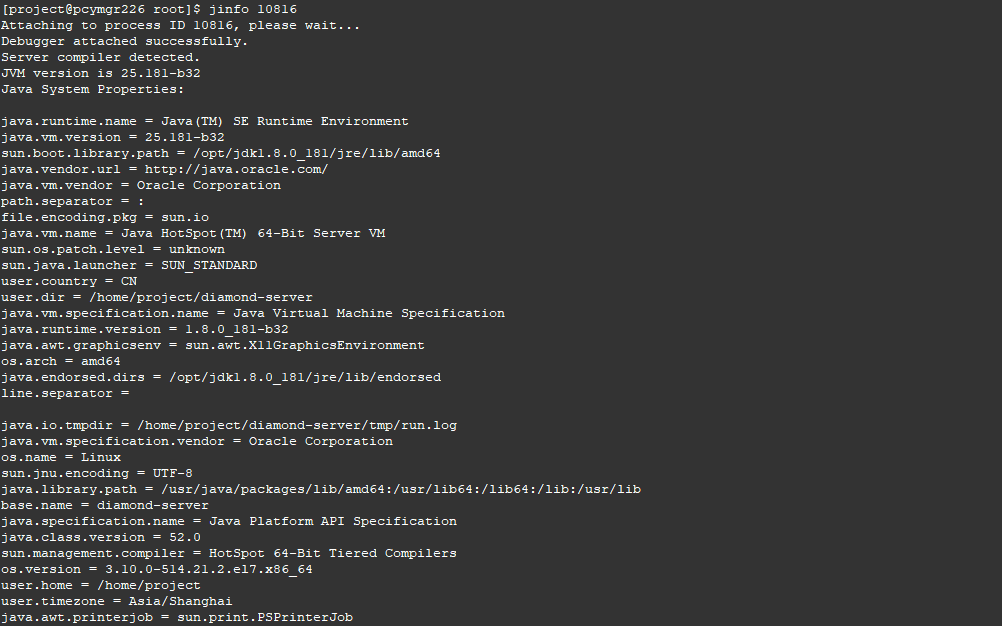The image size is (1002, 626).
Task: Click the java.endorsed.dirs path line
Action: click(x=221, y=377)
